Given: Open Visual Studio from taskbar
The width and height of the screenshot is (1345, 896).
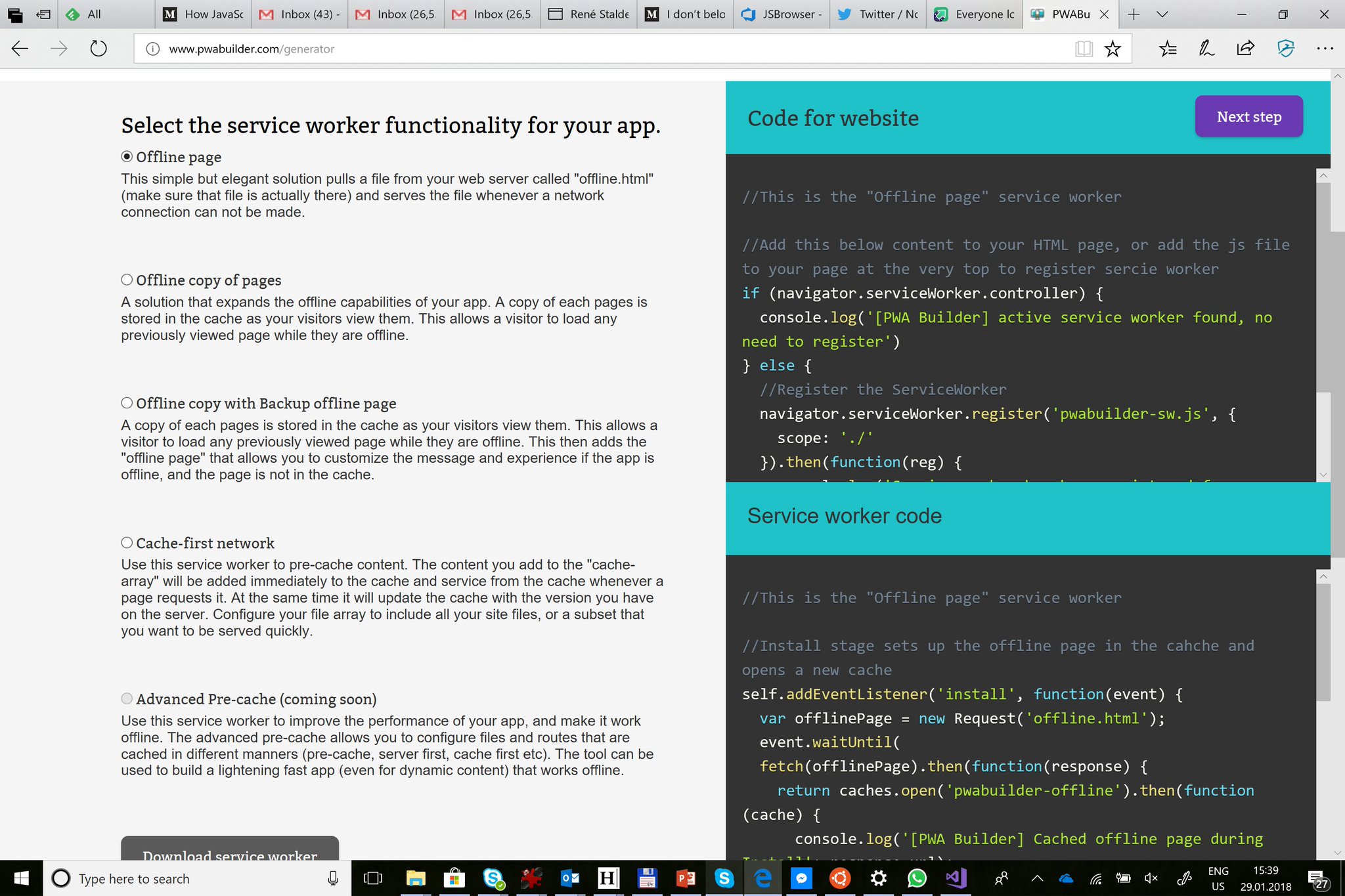Looking at the screenshot, I should point(956,878).
